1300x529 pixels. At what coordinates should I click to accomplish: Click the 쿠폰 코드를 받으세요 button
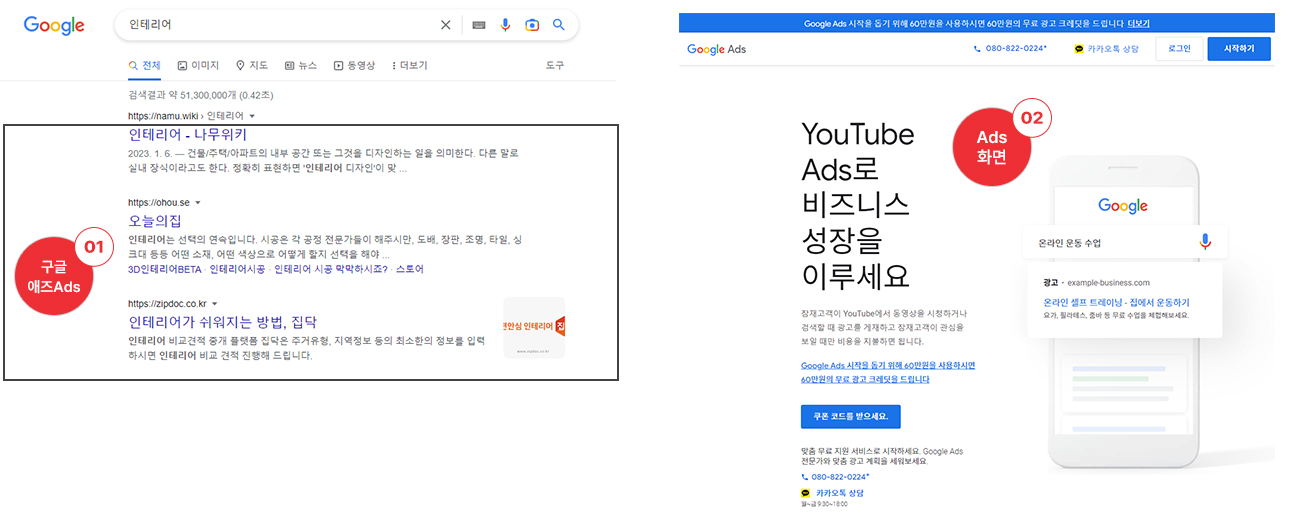(x=851, y=416)
